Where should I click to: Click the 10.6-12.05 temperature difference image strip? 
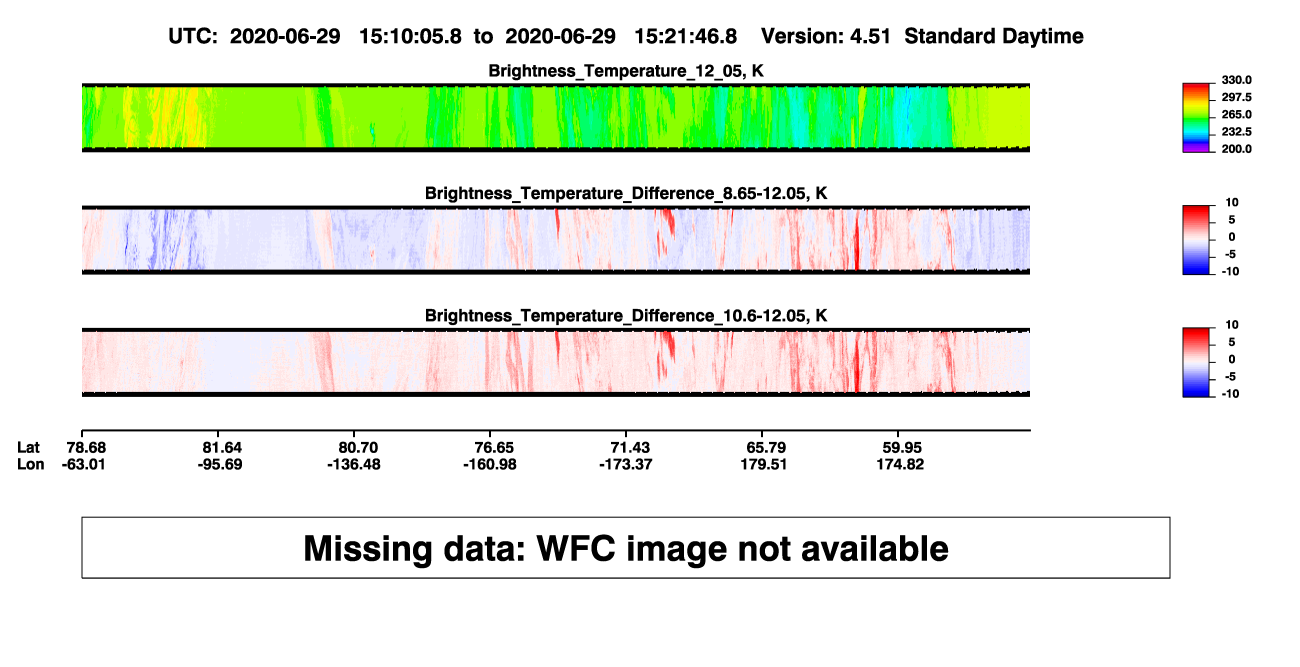tap(555, 362)
